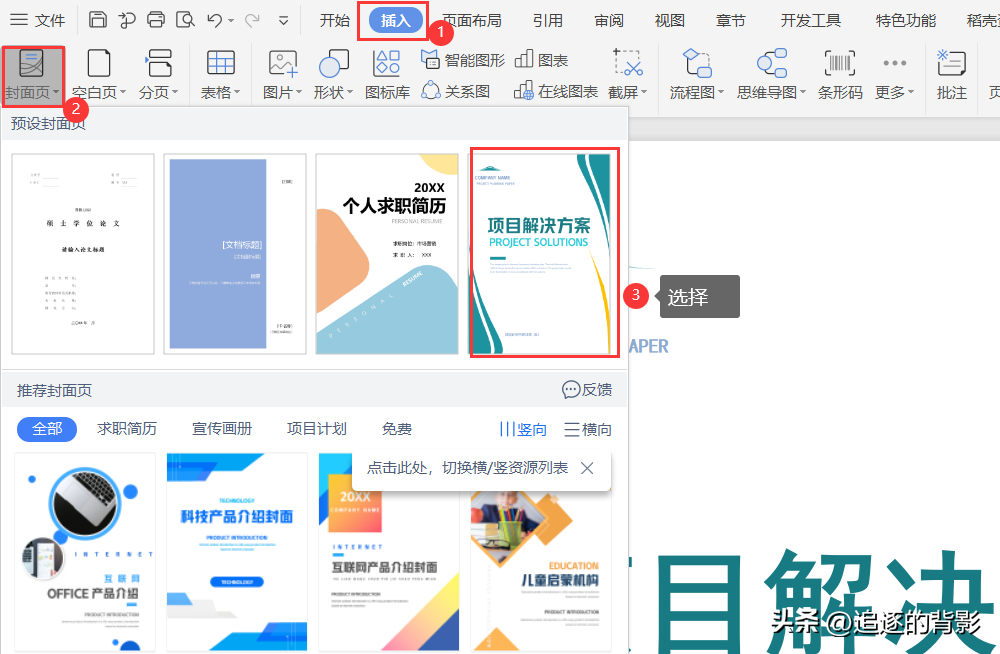The width and height of the screenshot is (1000, 654).
Task: Open the 图片 picture dropdown
Action: [x=283, y=76]
